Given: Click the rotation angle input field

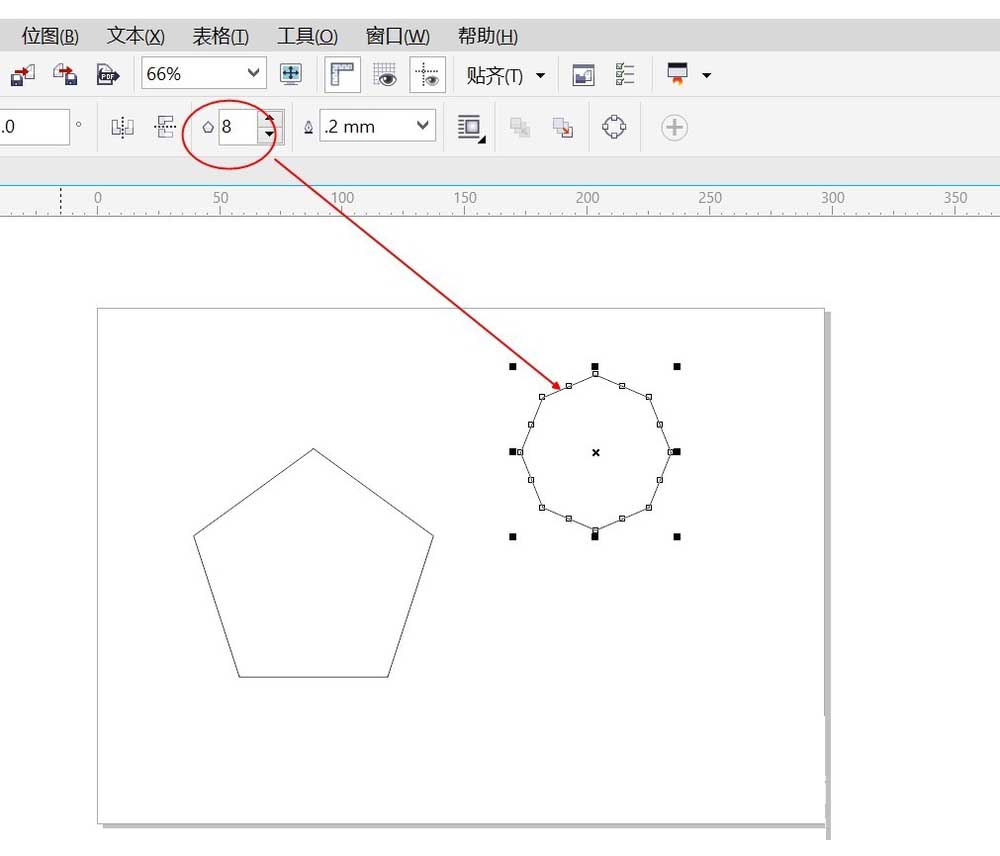Looking at the screenshot, I should click(x=34, y=127).
